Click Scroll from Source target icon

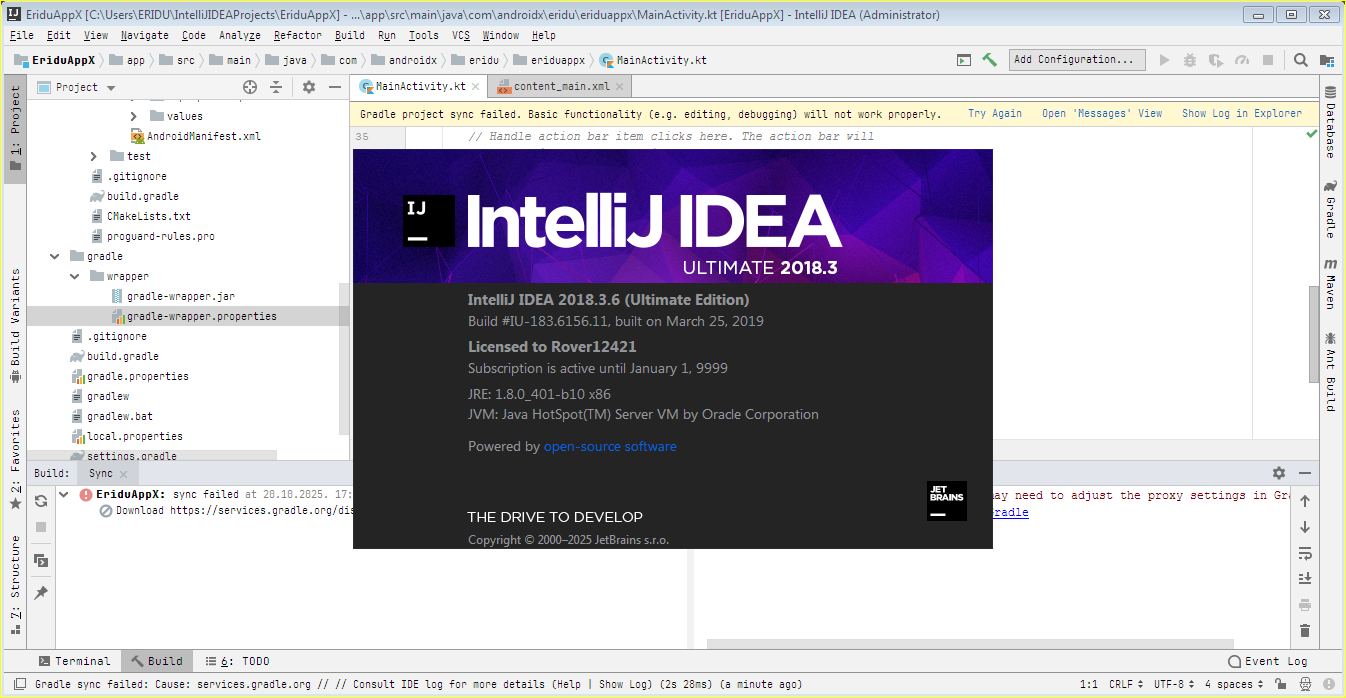coord(250,88)
